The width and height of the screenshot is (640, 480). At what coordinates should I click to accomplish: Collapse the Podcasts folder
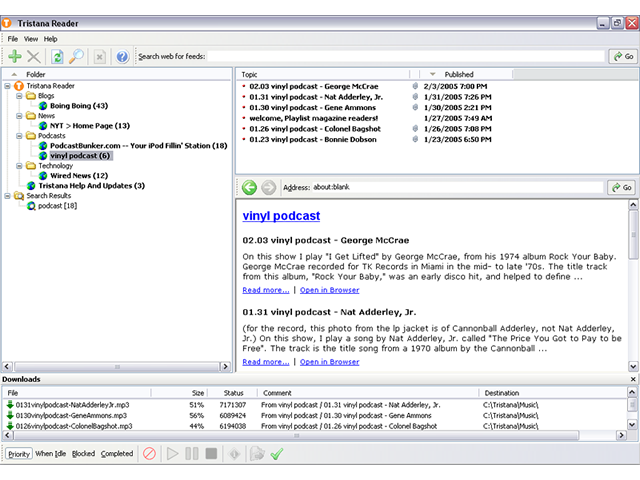[x=19, y=136]
